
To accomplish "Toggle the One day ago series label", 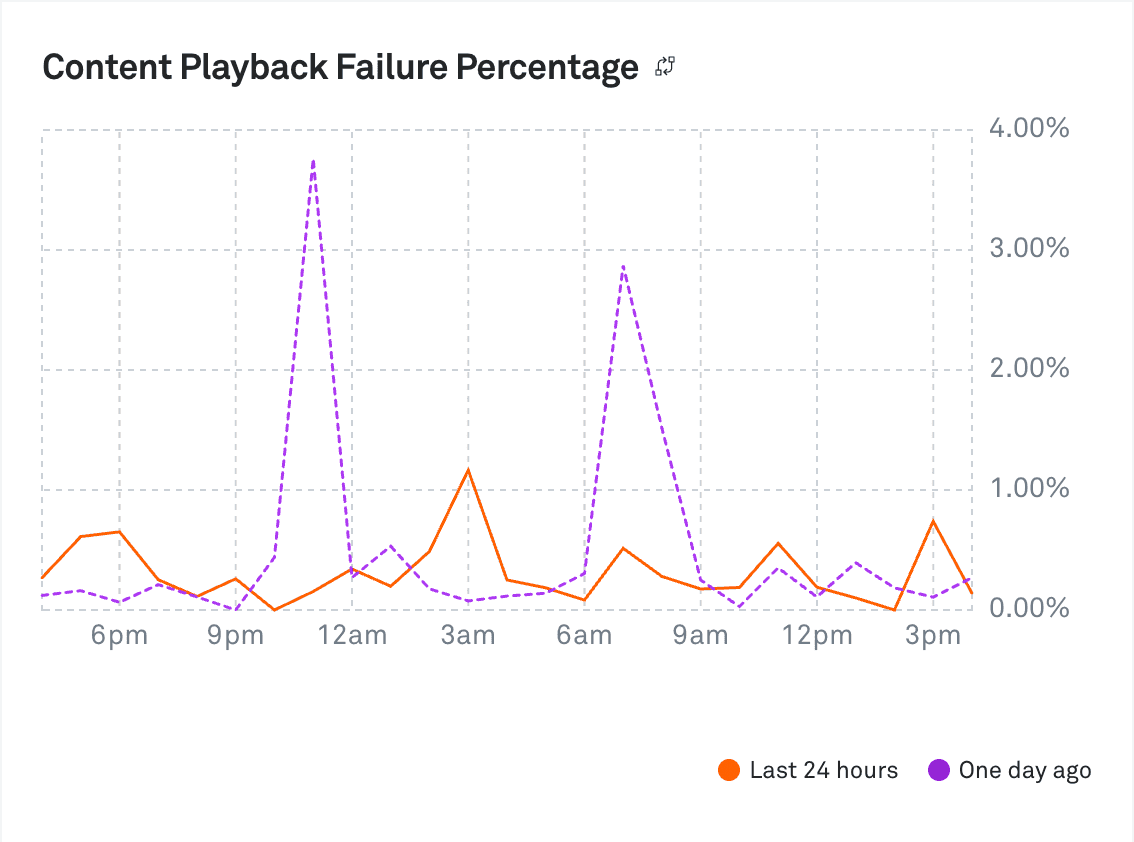I will point(1024,770).
